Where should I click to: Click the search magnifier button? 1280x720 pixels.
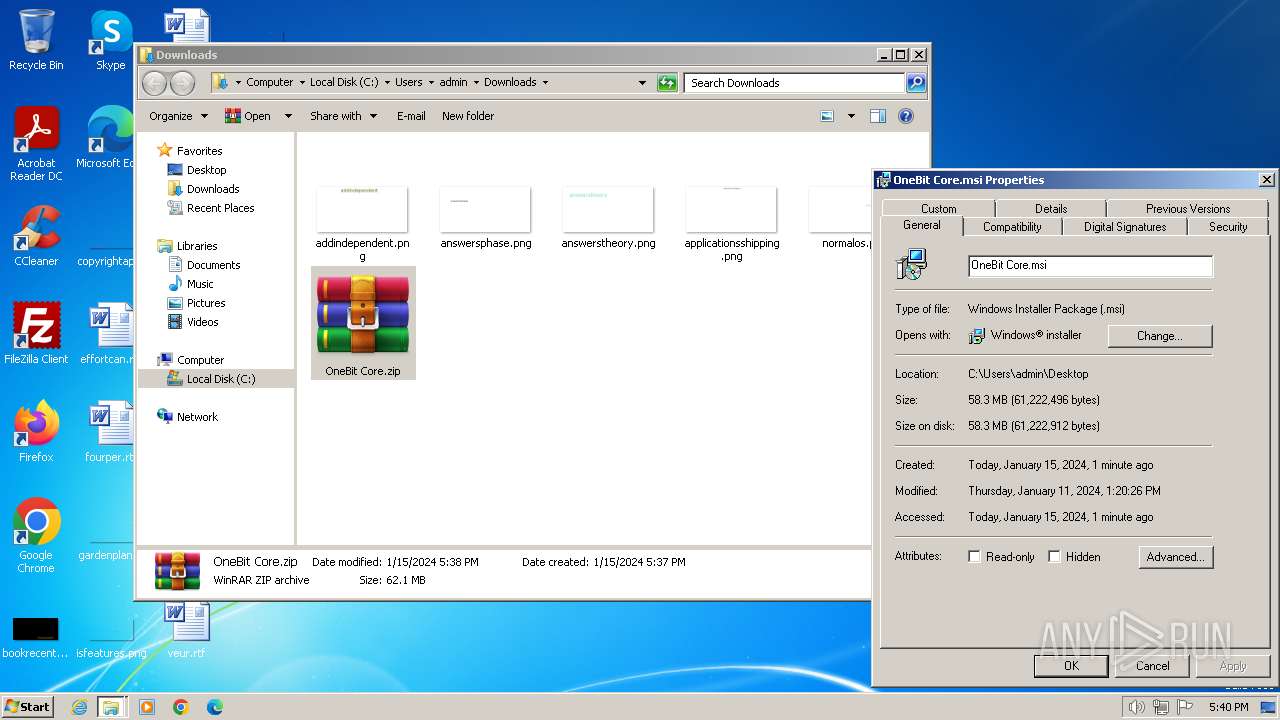point(916,83)
